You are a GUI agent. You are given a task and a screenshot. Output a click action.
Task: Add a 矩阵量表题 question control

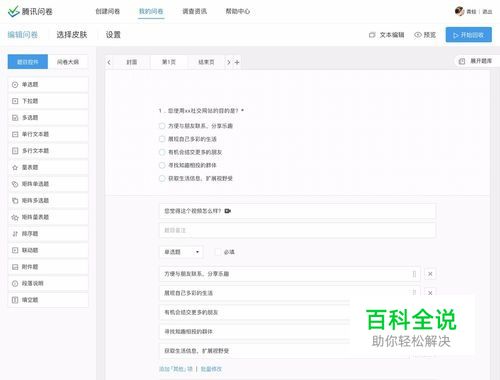click(48, 217)
